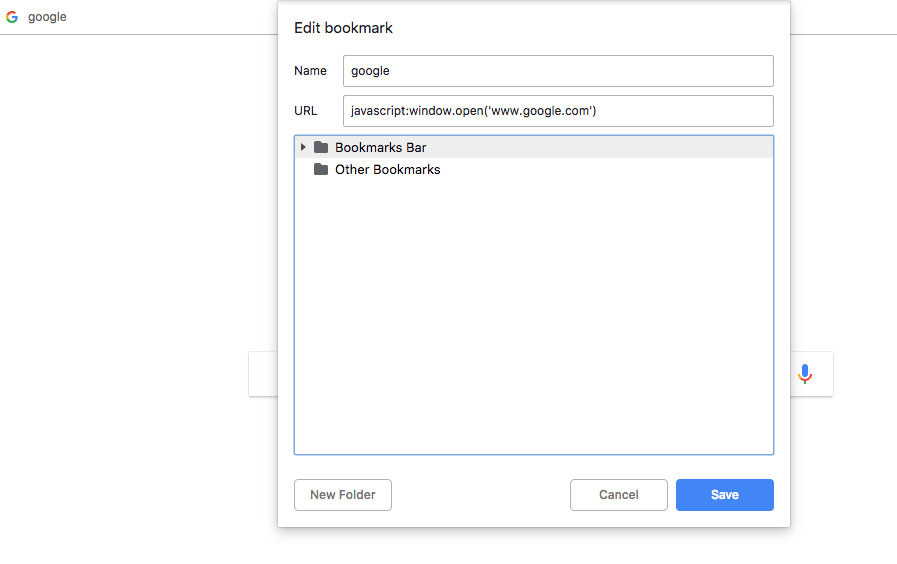Click into the Name field containing google
The height and width of the screenshot is (564, 897).
click(x=558, y=71)
